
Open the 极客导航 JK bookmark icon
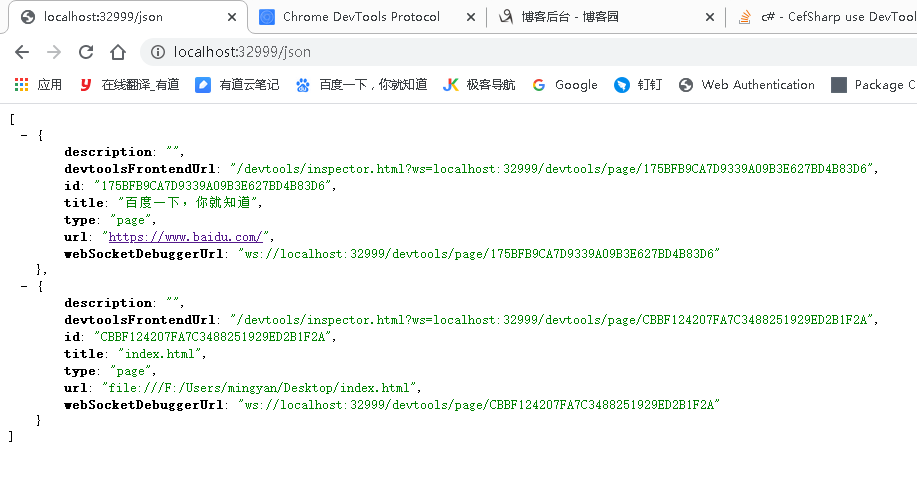450,85
